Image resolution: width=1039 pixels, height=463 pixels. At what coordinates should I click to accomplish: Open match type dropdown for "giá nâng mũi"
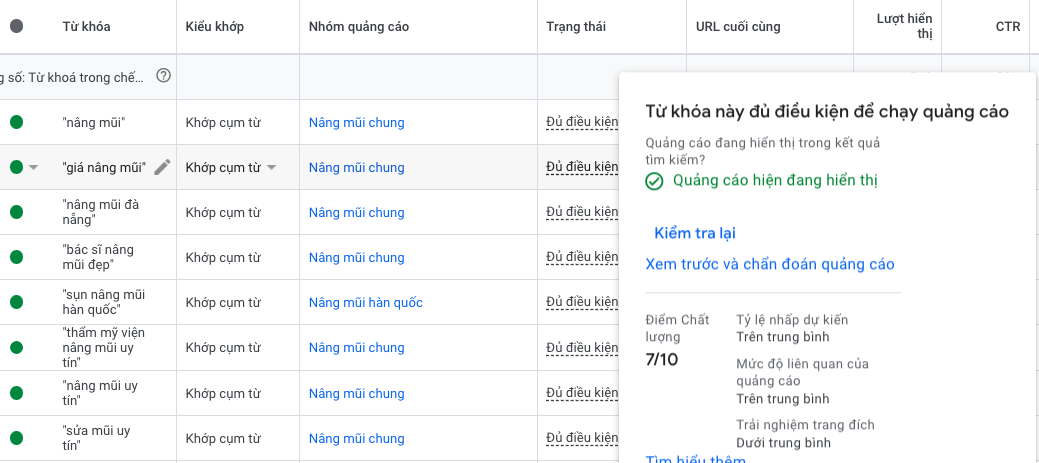[x=271, y=168]
